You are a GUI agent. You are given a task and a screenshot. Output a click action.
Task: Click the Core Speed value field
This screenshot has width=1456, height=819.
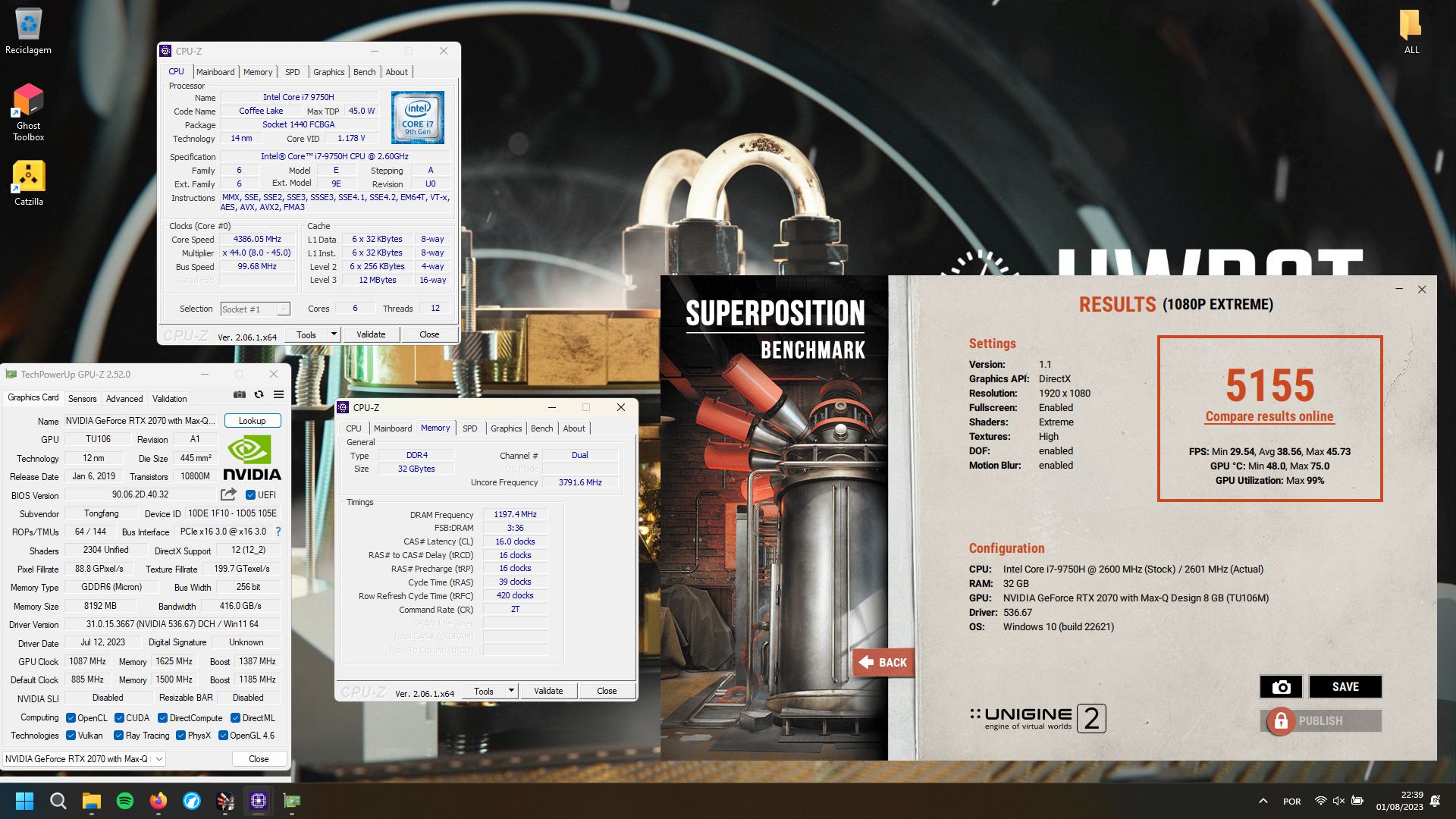(x=257, y=239)
